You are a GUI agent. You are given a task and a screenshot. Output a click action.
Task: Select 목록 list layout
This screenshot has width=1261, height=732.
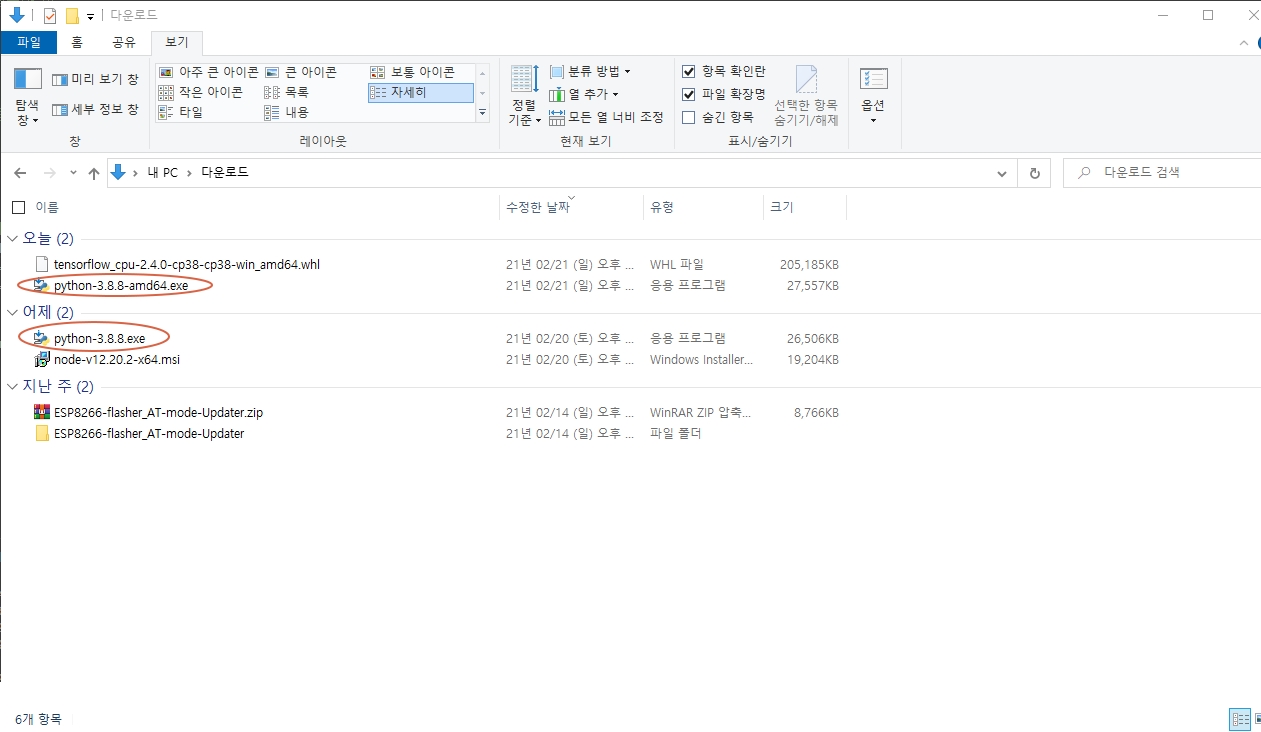pos(287,92)
